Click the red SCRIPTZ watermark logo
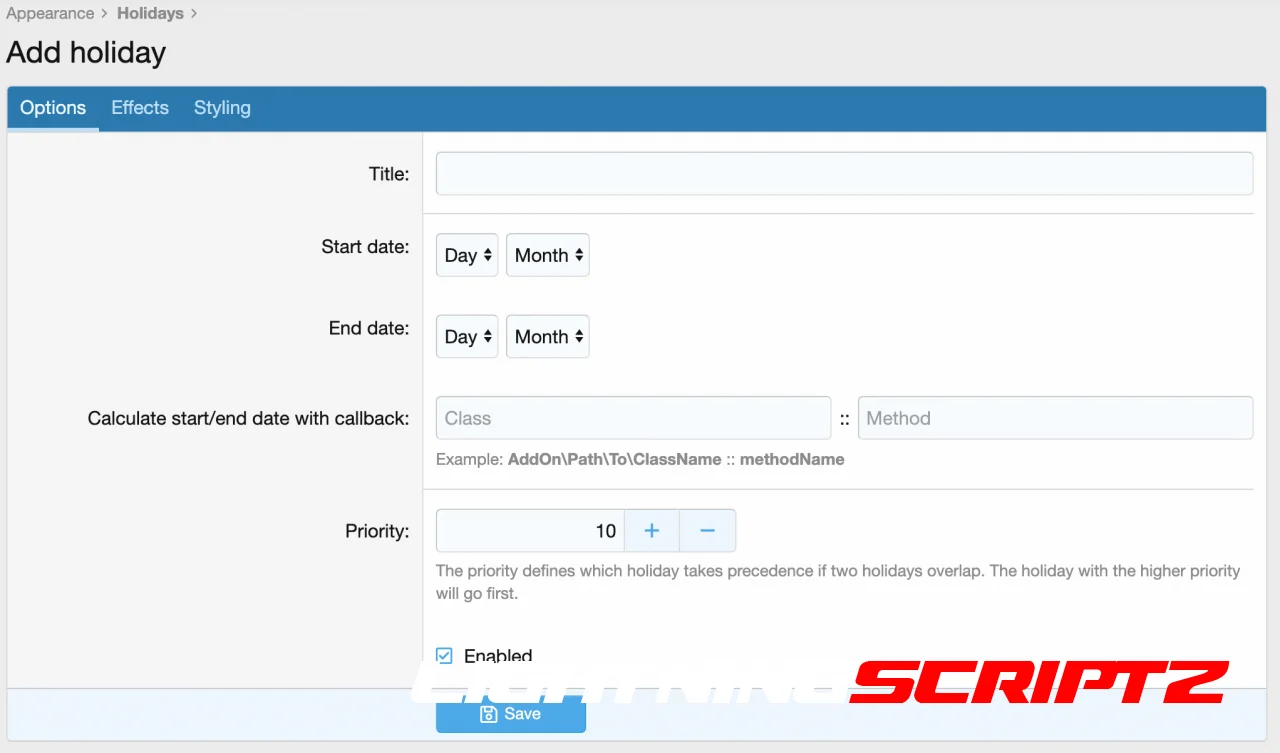1280x753 pixels. (x=1038, y=683)
